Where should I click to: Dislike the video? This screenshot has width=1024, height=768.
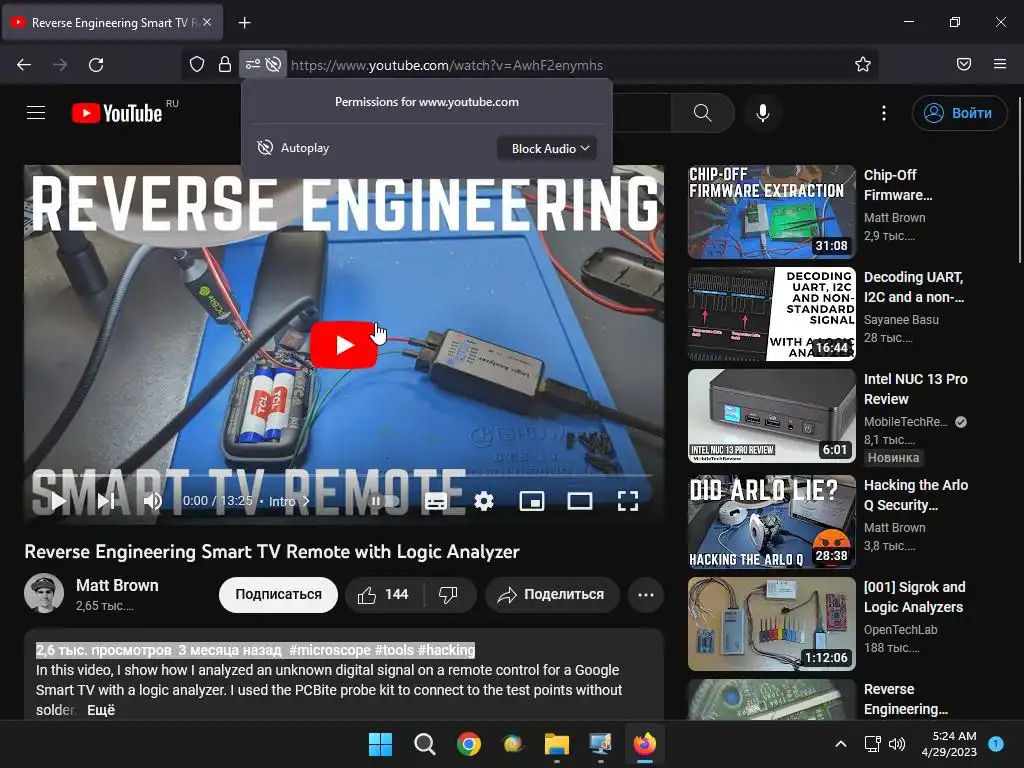pyautogui.click(x=449, y=594)
